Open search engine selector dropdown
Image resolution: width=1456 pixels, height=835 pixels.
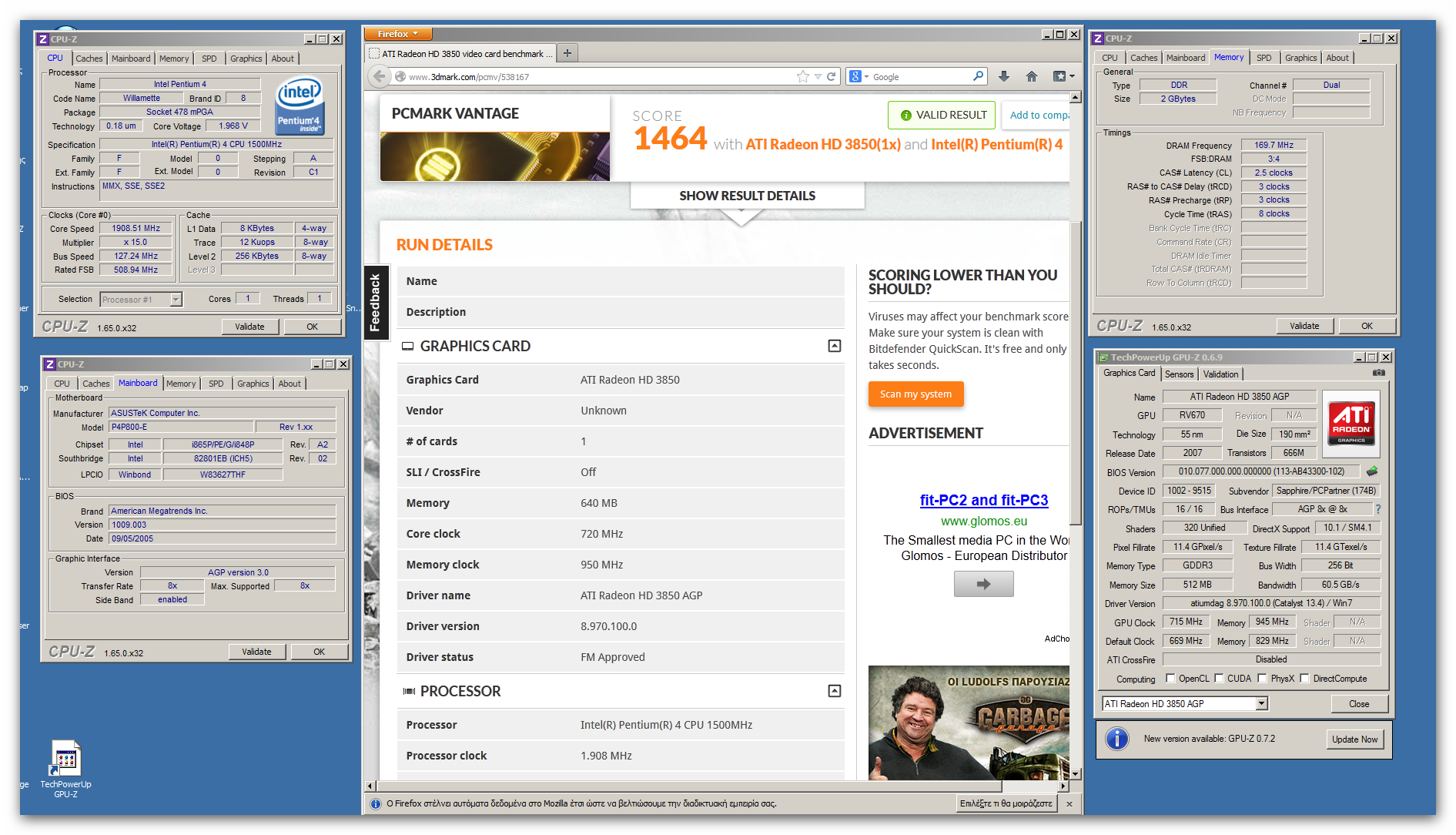[858, 76]
